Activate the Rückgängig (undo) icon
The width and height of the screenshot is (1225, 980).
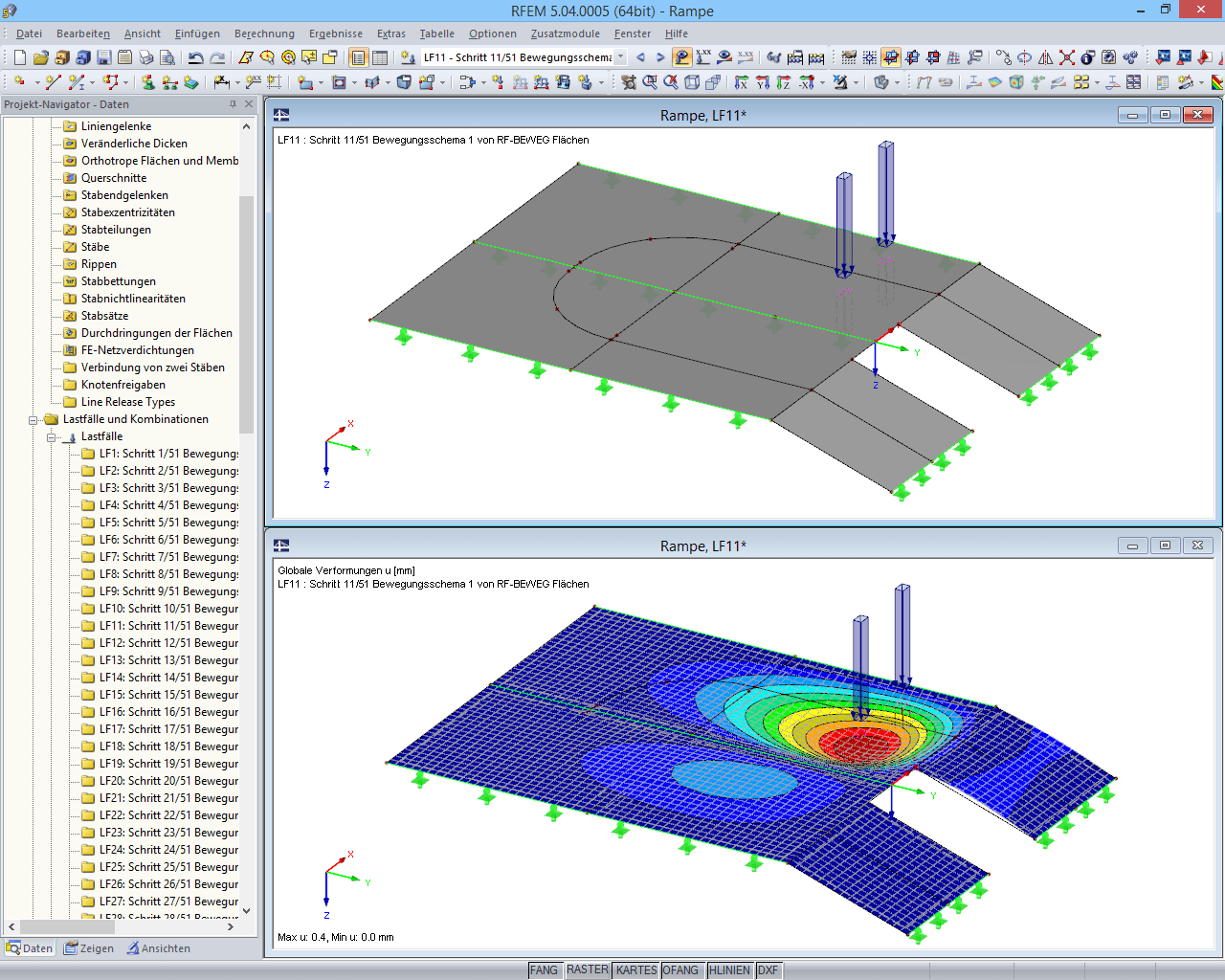[196, 57]
